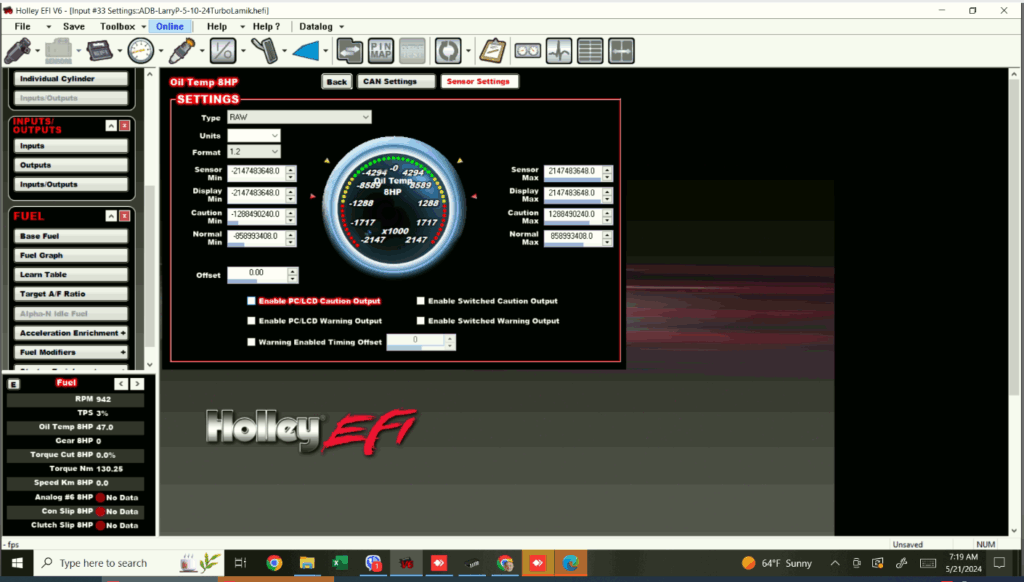Enable PC/LCD Caution Output checkbox
This screenshot has height=582, width=1024.
pos(251,301)
